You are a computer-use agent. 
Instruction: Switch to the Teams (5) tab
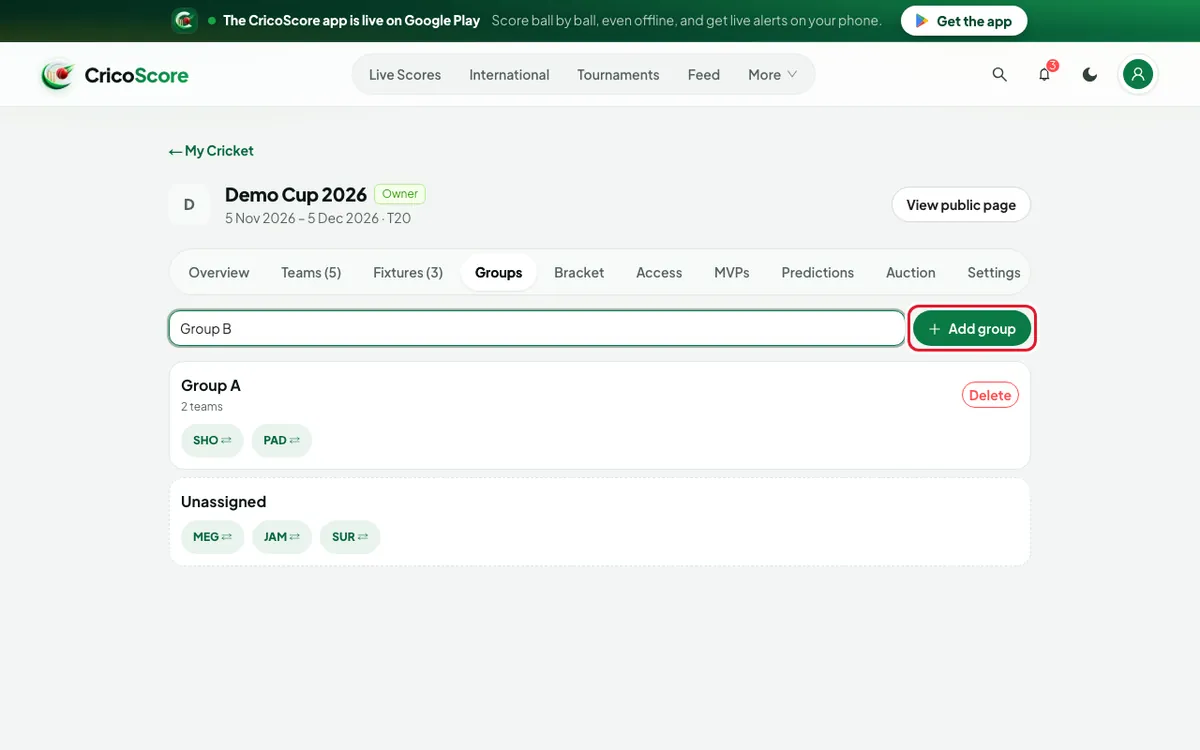tap(311, 272)
